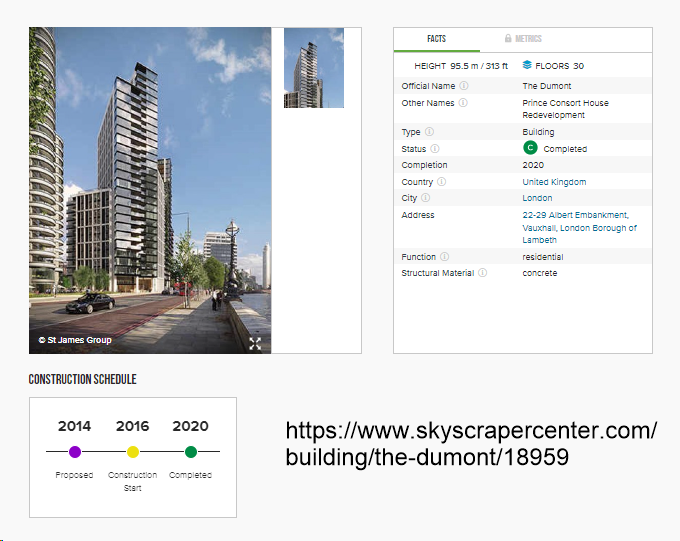The image size is (680, 541).
Task: Click the 'Construction Schedule' heading
Action: point(82,379)
